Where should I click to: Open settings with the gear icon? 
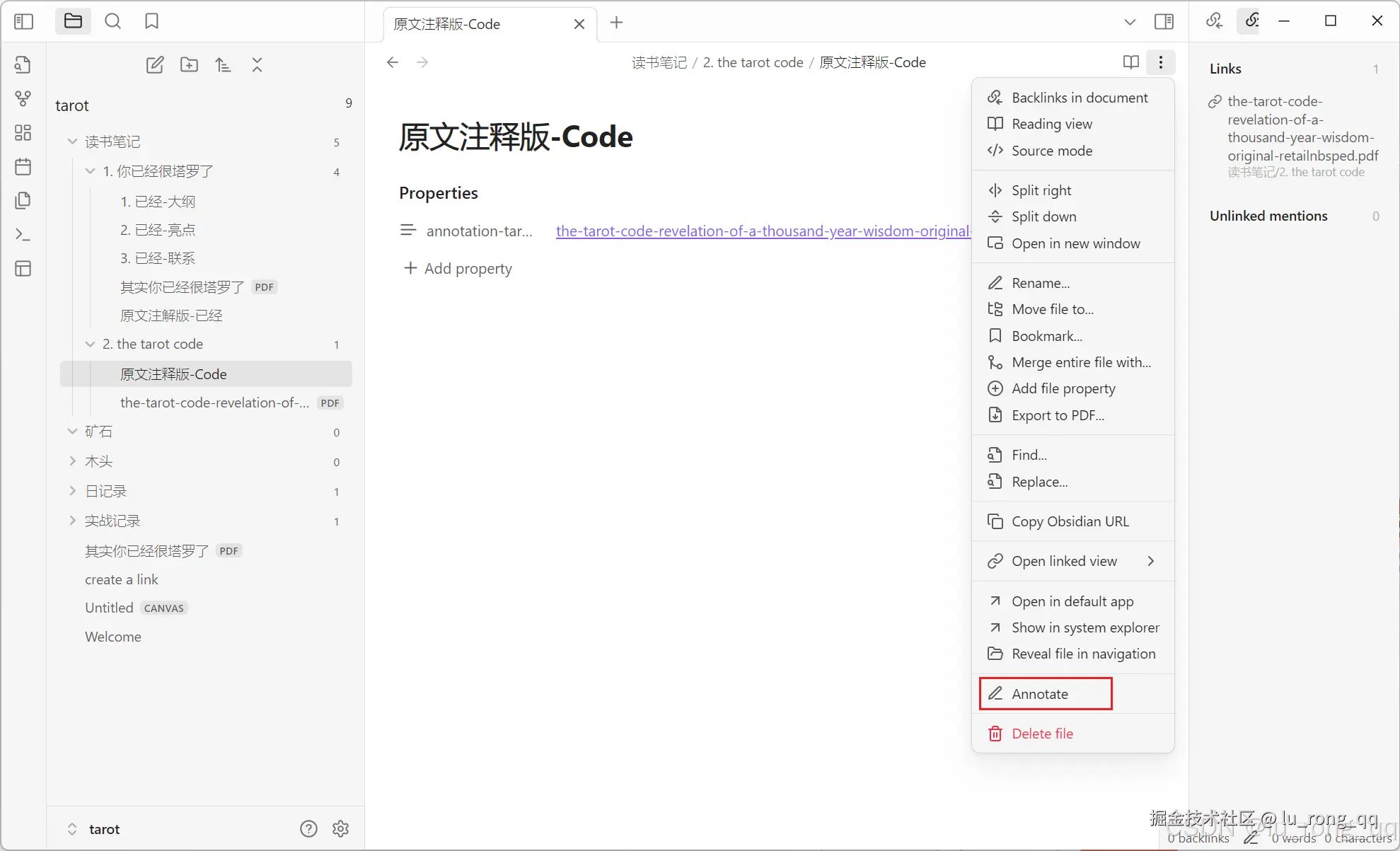point(341,828)
